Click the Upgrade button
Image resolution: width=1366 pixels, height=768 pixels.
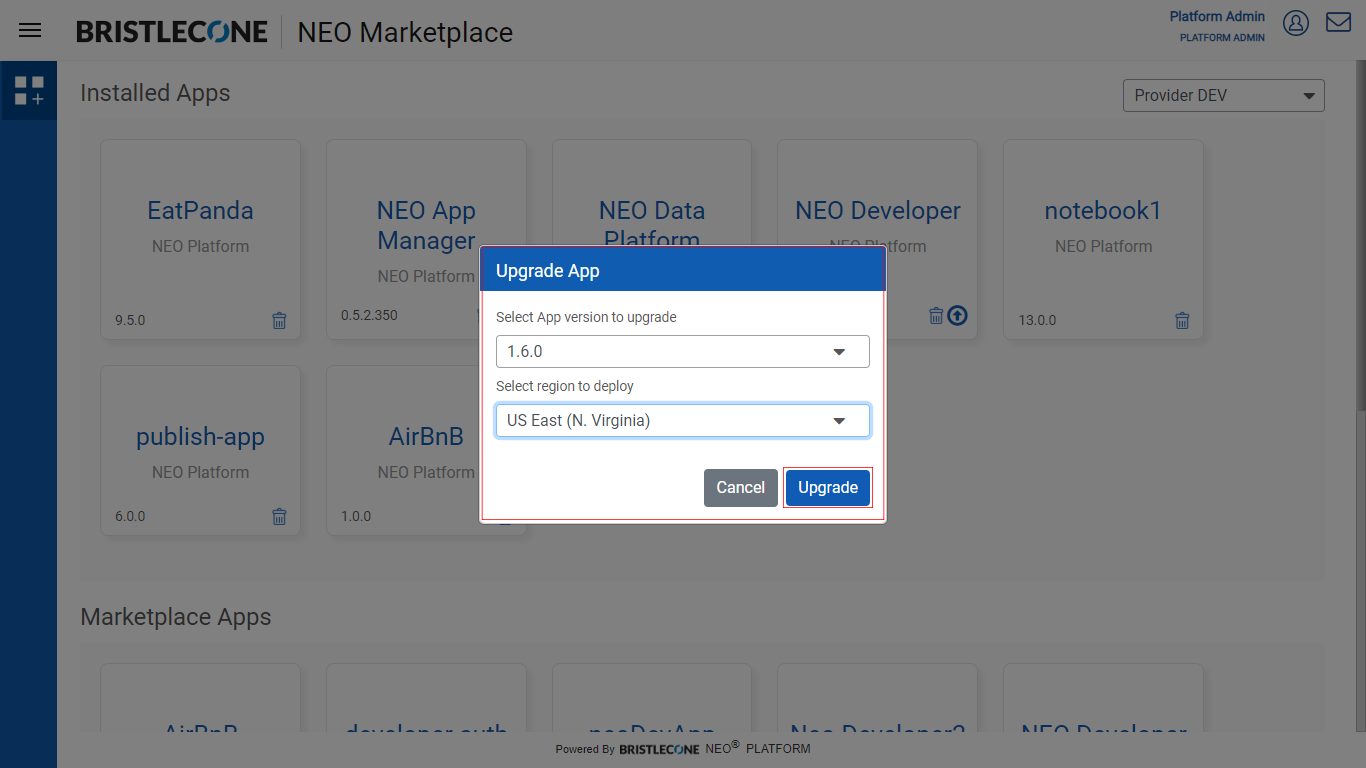tap(828, 488)
